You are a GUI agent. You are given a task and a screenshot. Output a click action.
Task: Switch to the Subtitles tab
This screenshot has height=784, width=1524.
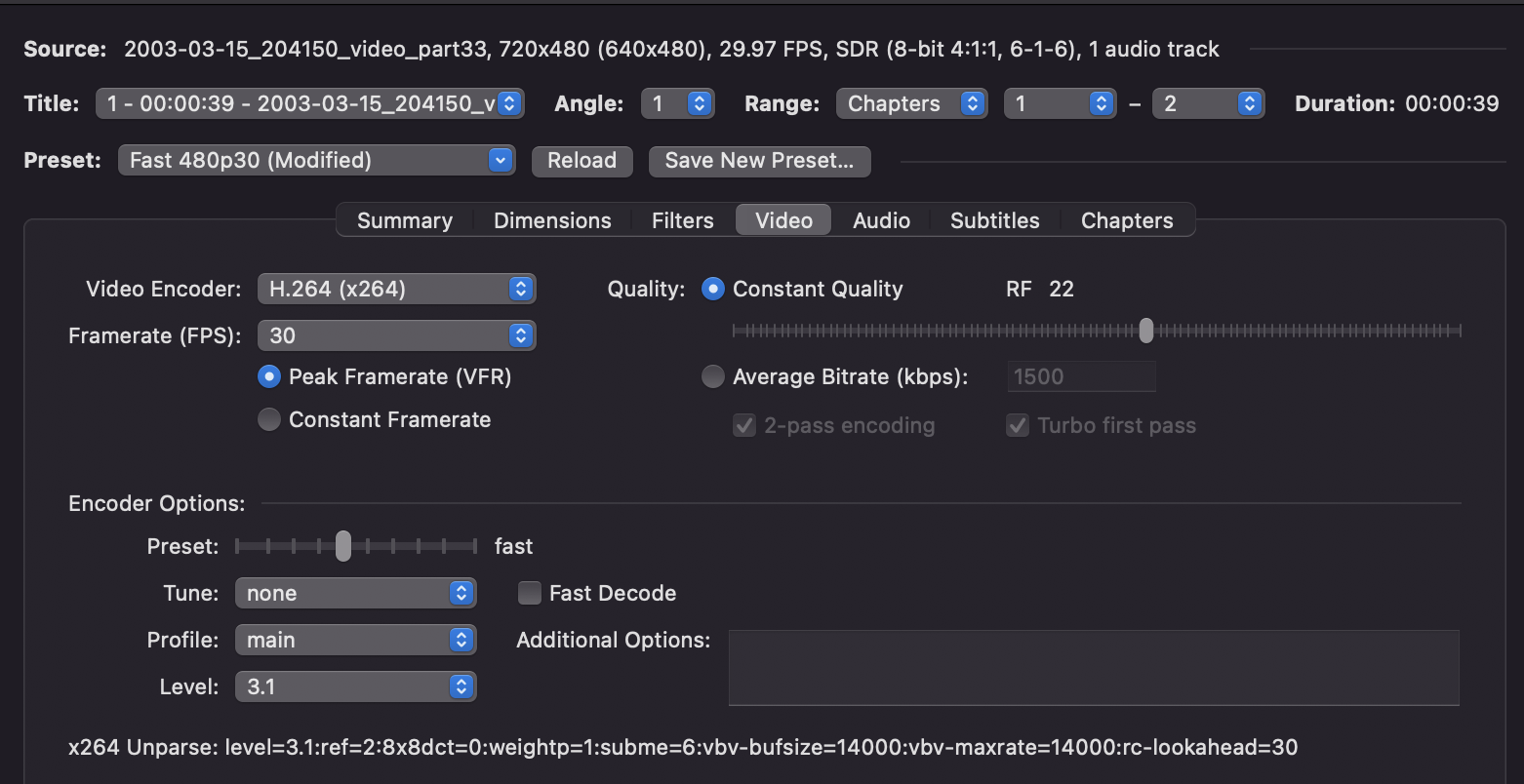click(x=995, y=220)
